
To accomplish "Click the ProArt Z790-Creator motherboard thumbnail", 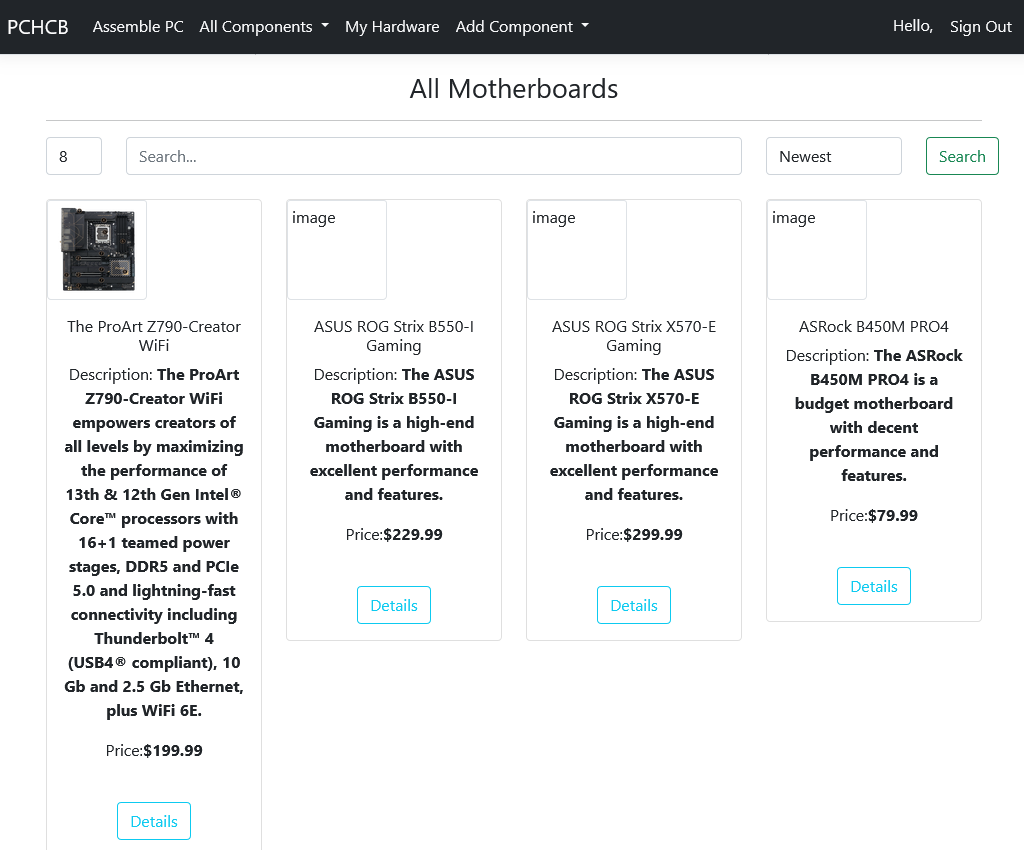I will [97, 250].
